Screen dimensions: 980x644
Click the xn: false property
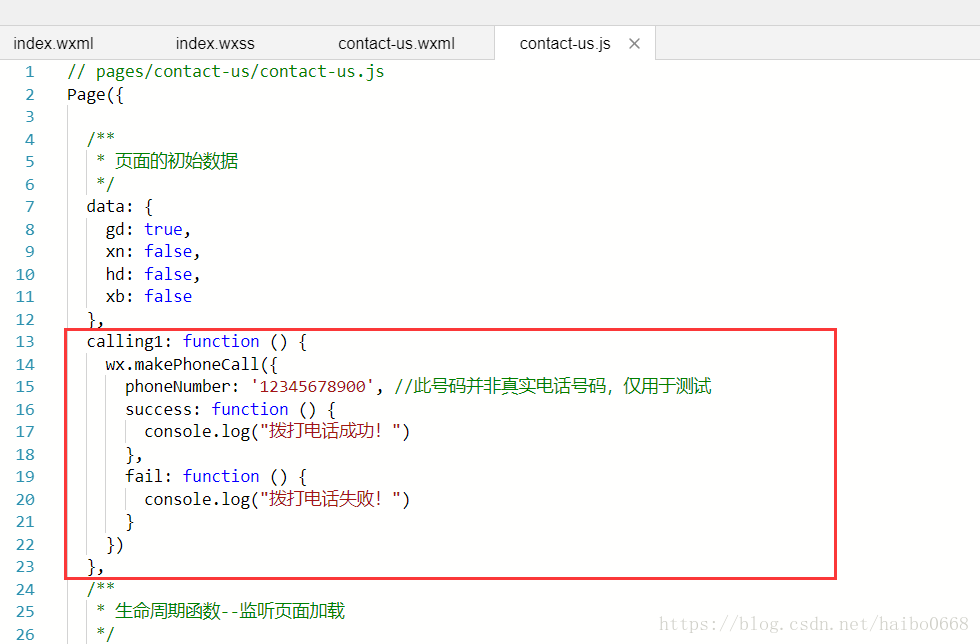[152, 252]
